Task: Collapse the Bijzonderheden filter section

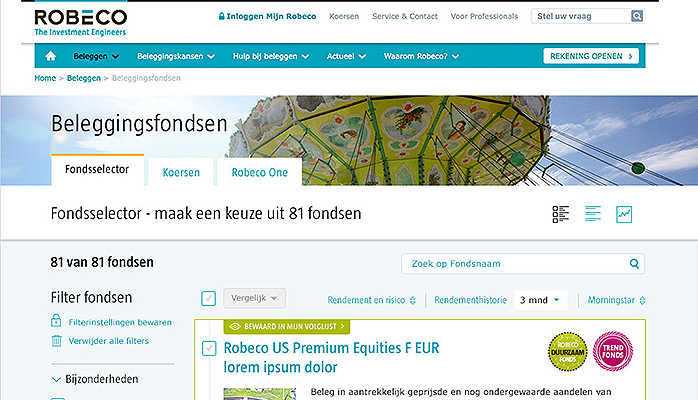Action: pos(94,379)
